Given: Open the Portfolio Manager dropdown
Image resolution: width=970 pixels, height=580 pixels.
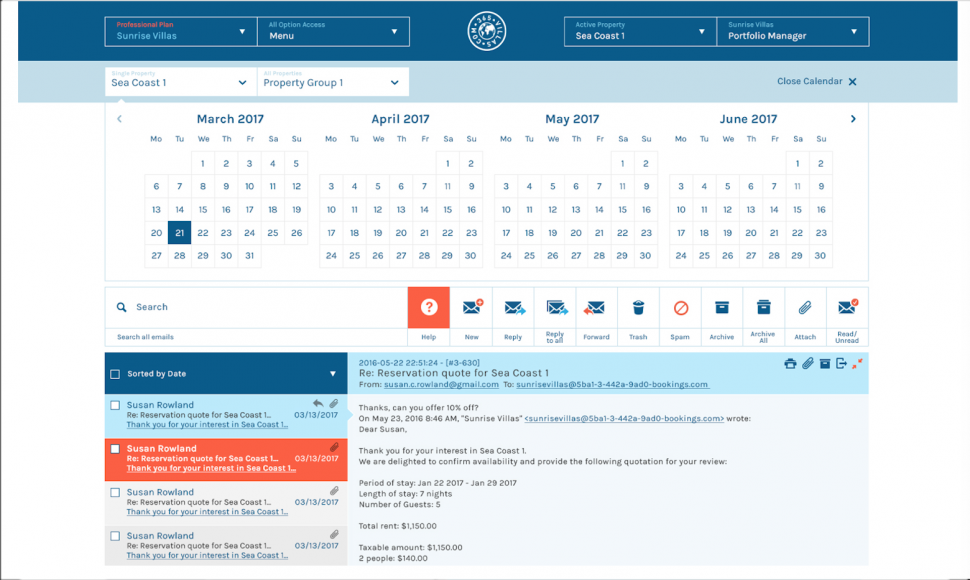Looking at the screenshot, I should click(792, 32).
